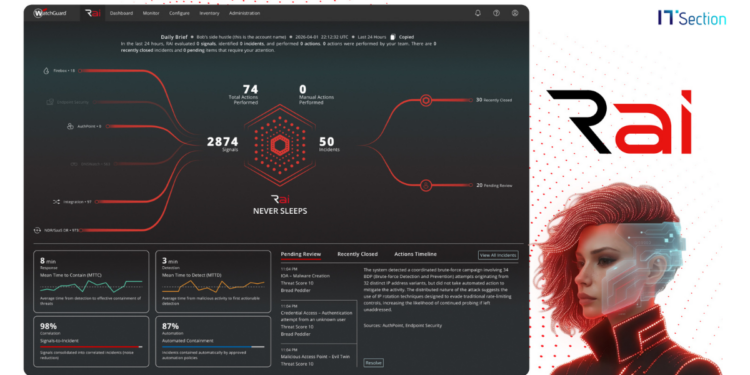This screenshot has height=375, width=750.
Task: Open the Mean Time to Detect (MTTD) card
Action: (x=213, y=281)
